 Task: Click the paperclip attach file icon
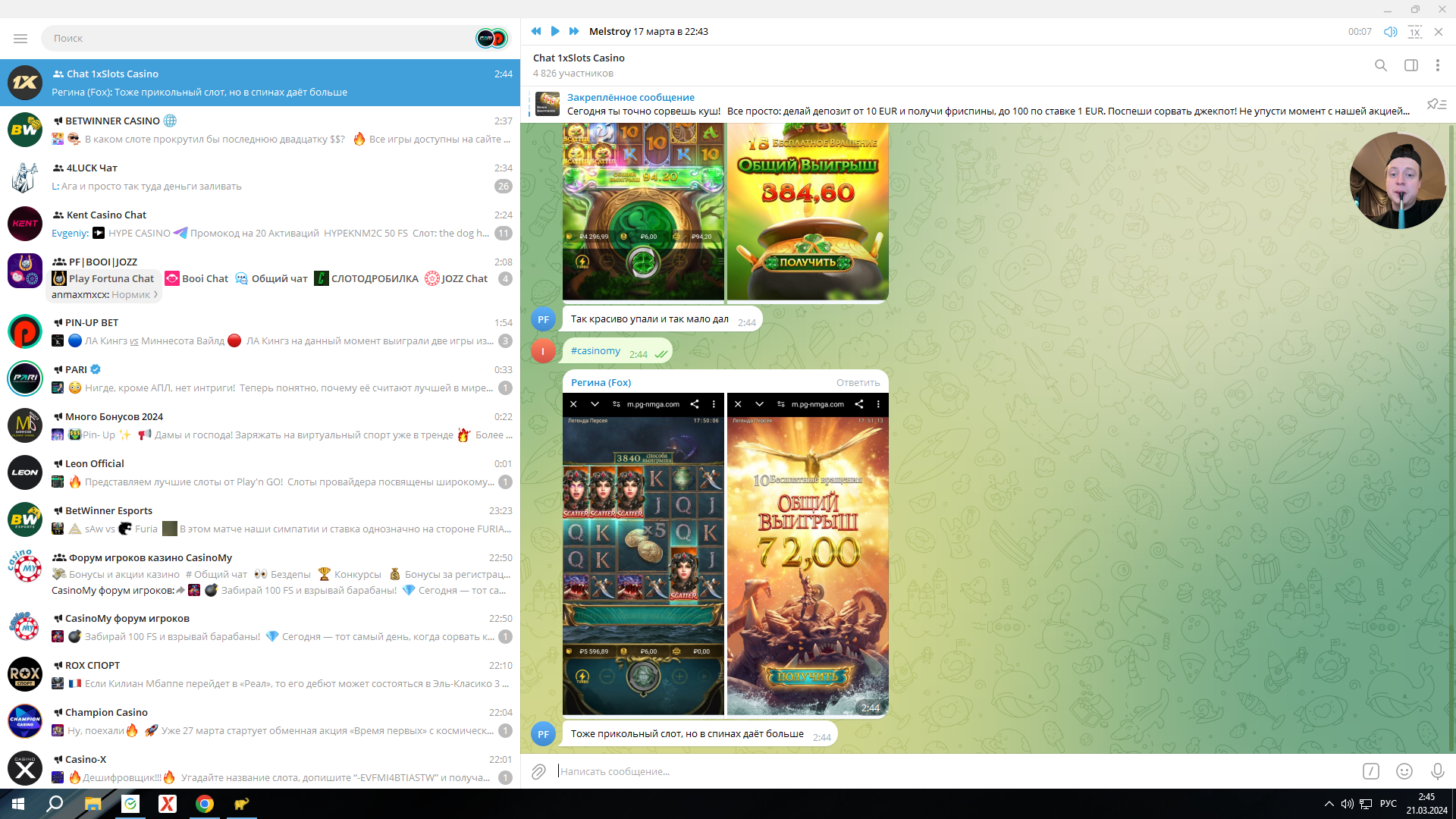point(538,771)
